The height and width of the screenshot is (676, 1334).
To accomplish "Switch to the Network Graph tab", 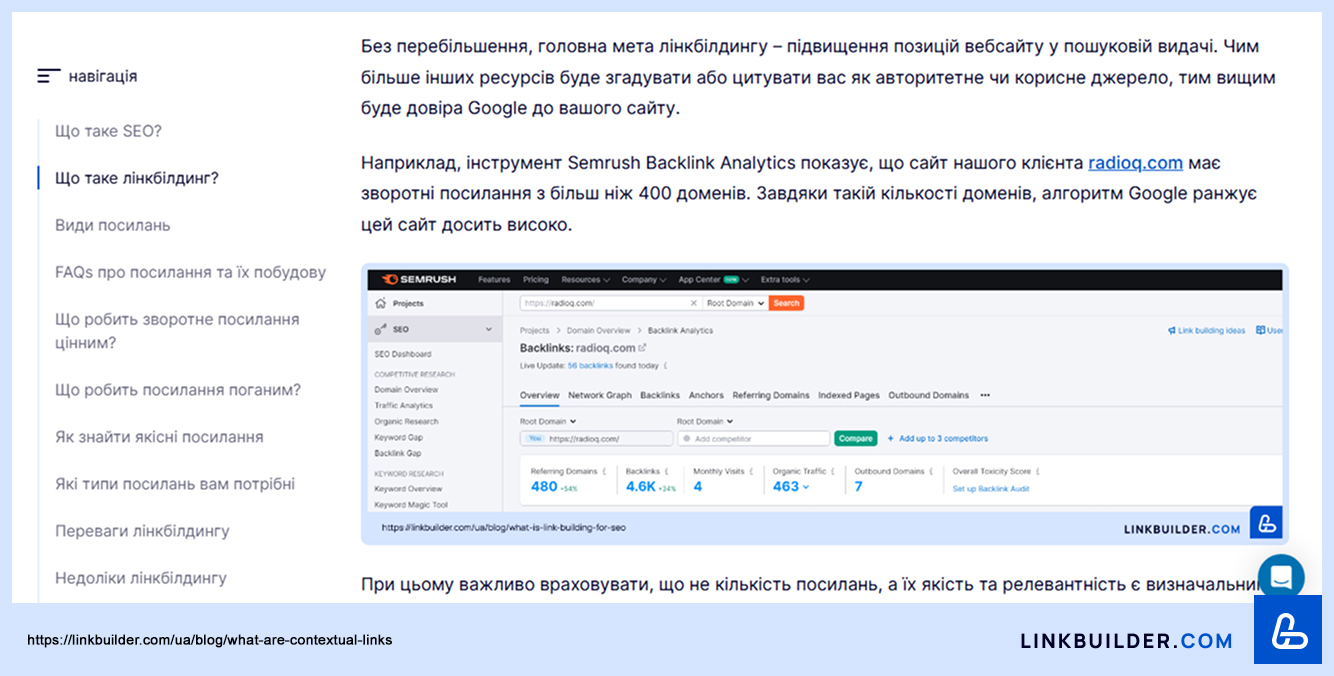I will [600, 395].
